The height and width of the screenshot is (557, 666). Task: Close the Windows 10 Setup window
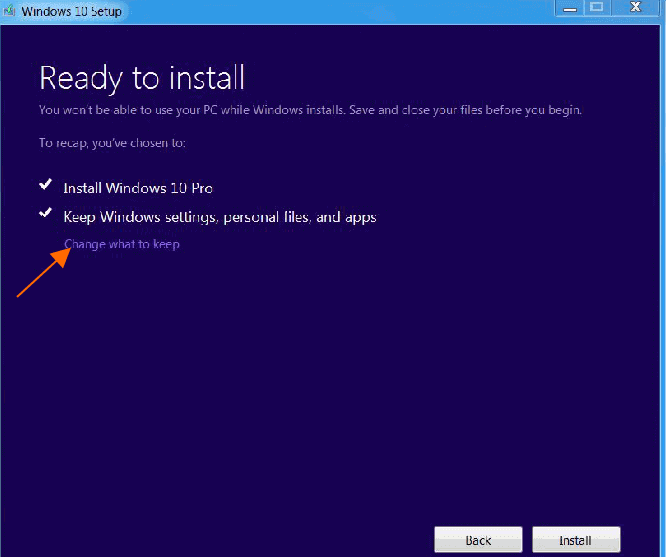635,8
